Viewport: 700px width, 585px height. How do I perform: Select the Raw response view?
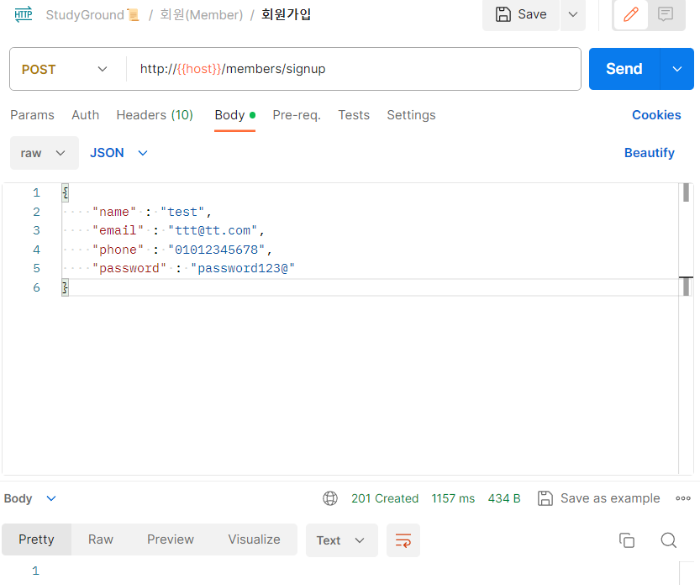pos(100,539)
